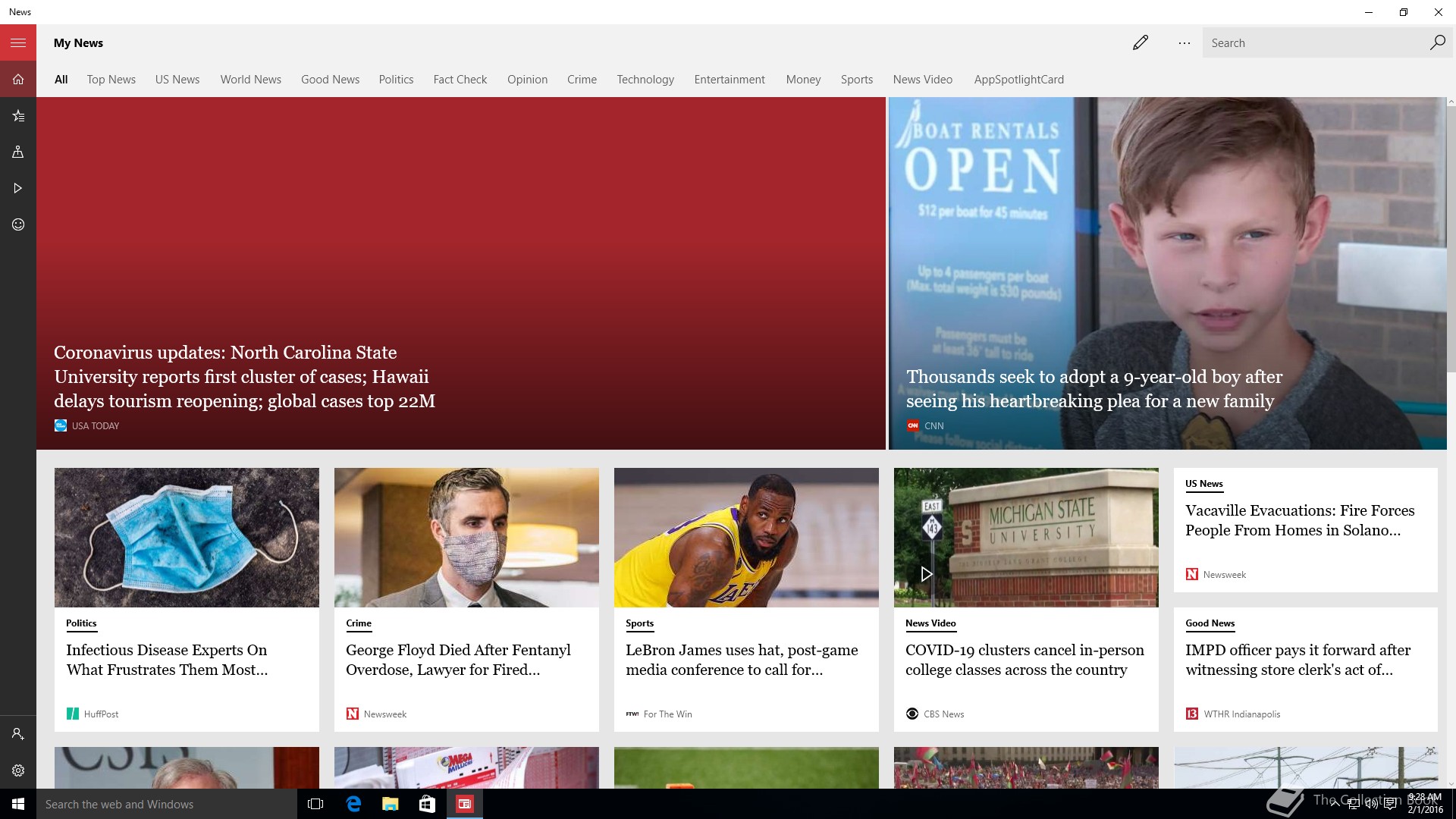Click the Good News label on card
Viewport: 1456px width, 819px height.
[x=1210, y=623]
